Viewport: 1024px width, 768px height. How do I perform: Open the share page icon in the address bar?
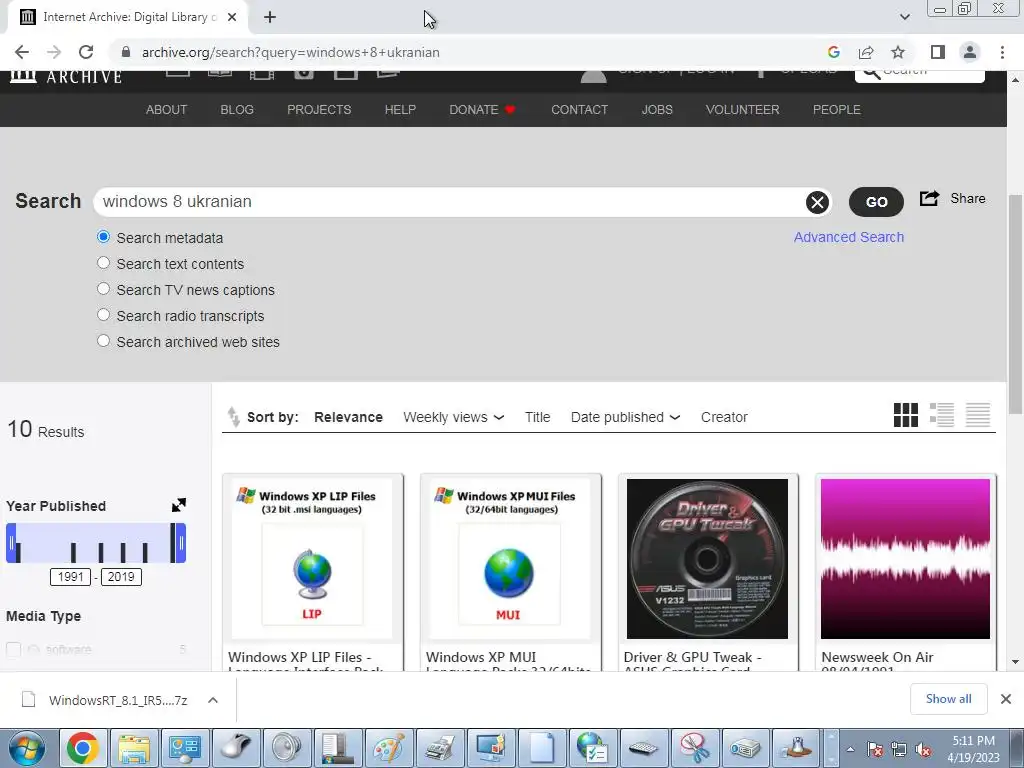pyautogui.click(x=866, y=52)
